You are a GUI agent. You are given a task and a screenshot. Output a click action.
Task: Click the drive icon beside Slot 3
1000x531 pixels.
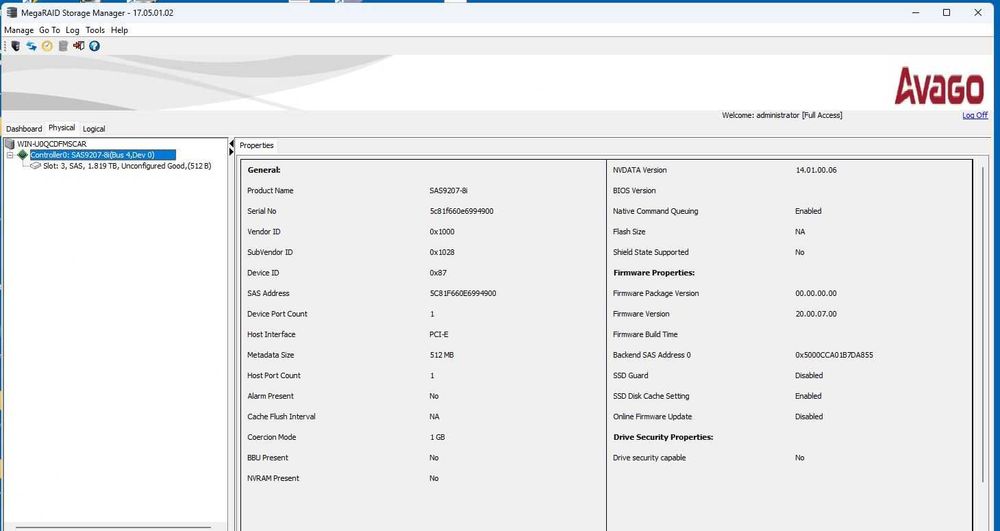click(x=35, y=166)
